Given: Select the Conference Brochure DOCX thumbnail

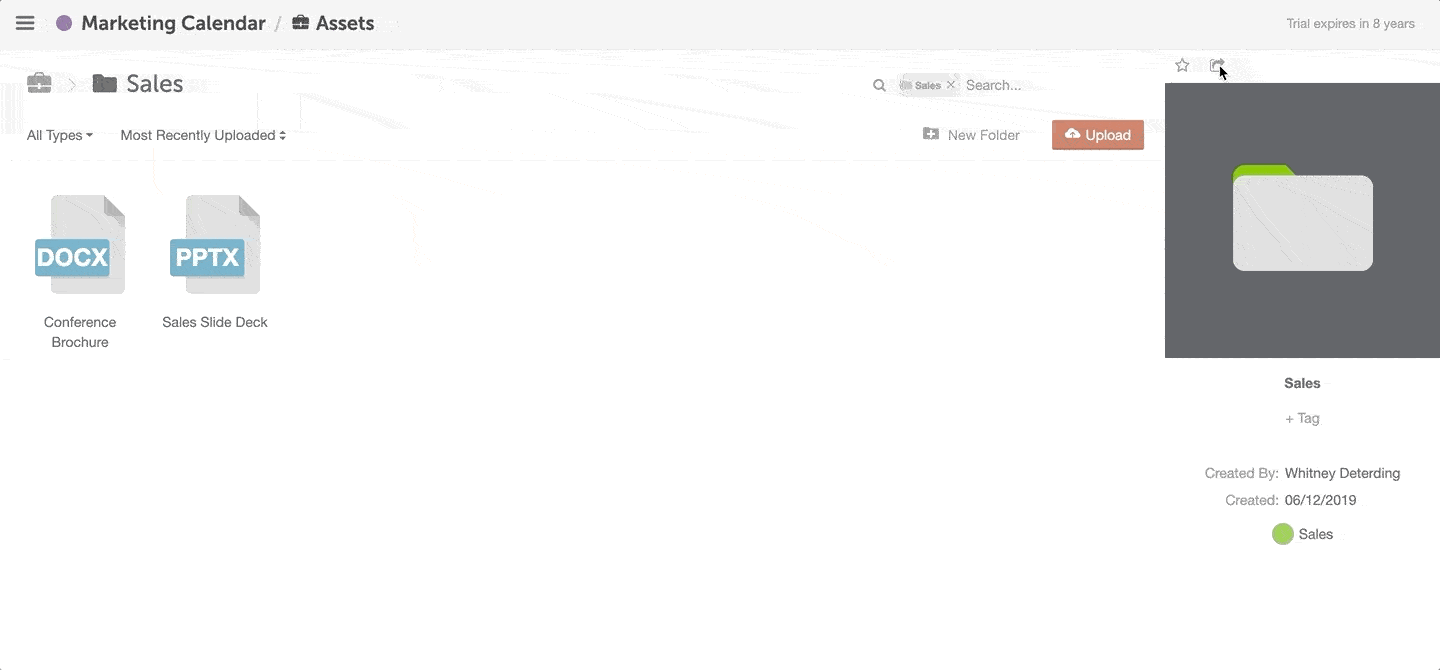Looking at the screenshot, I should 80,245.
